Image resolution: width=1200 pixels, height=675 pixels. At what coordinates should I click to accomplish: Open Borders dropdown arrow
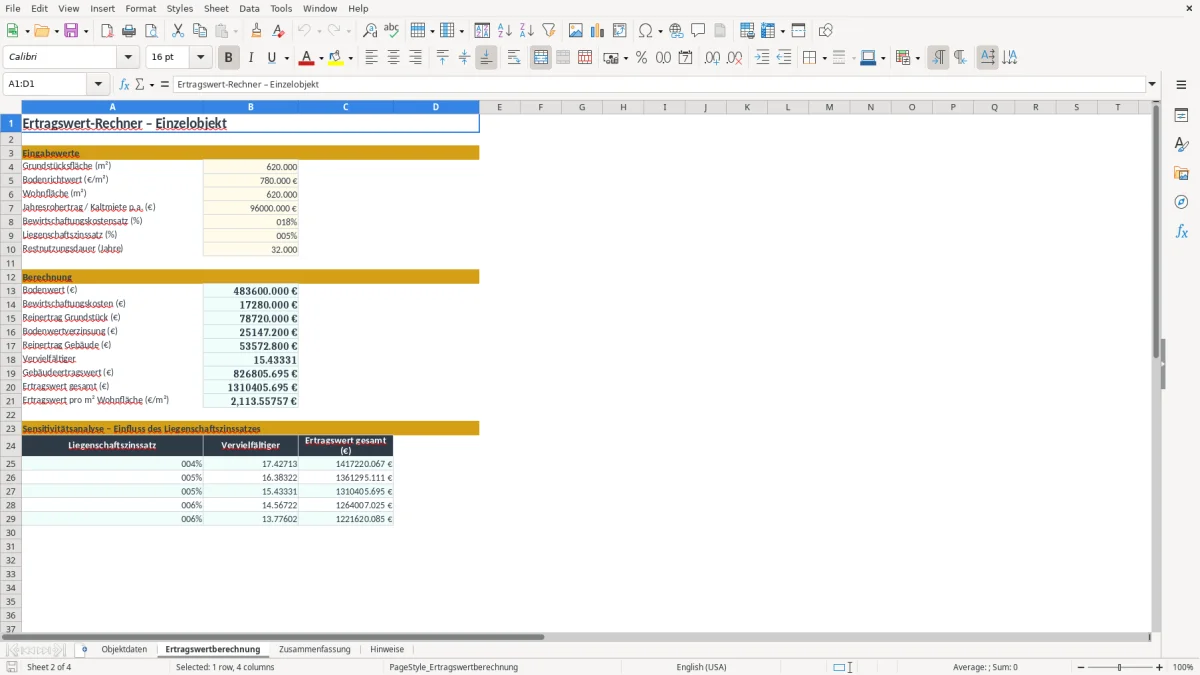tap(824, 58)
